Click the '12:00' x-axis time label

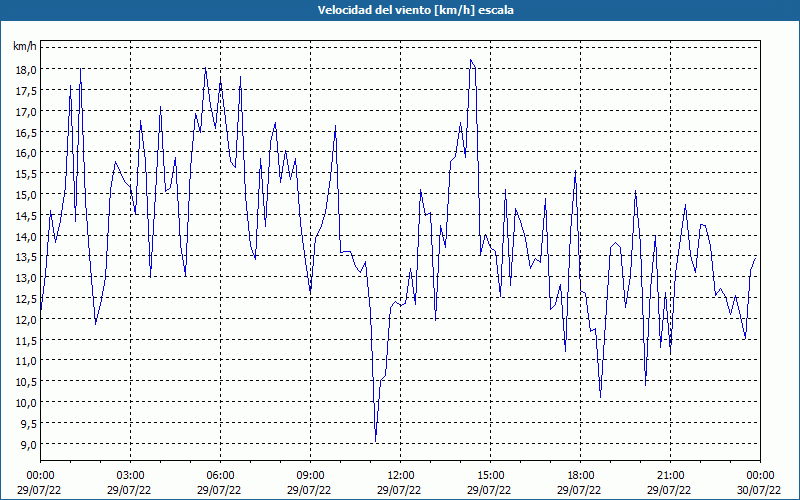pos(401,476)
